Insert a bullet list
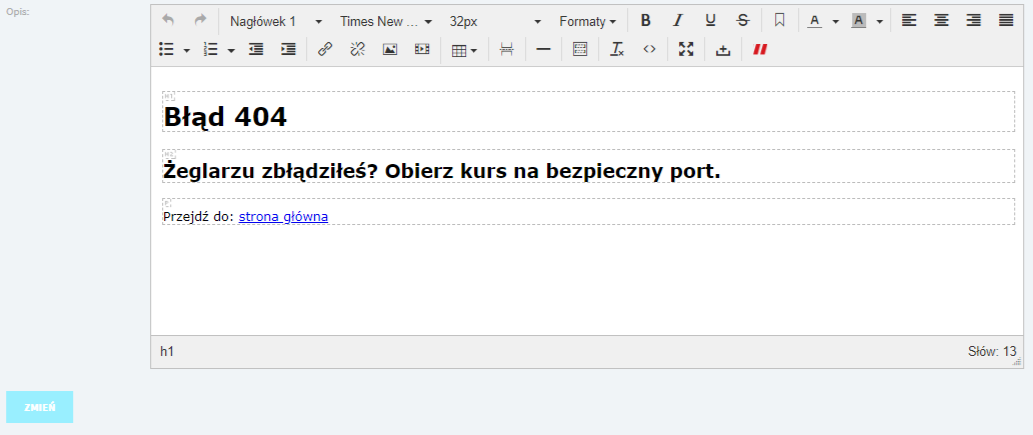 [167, 49]
